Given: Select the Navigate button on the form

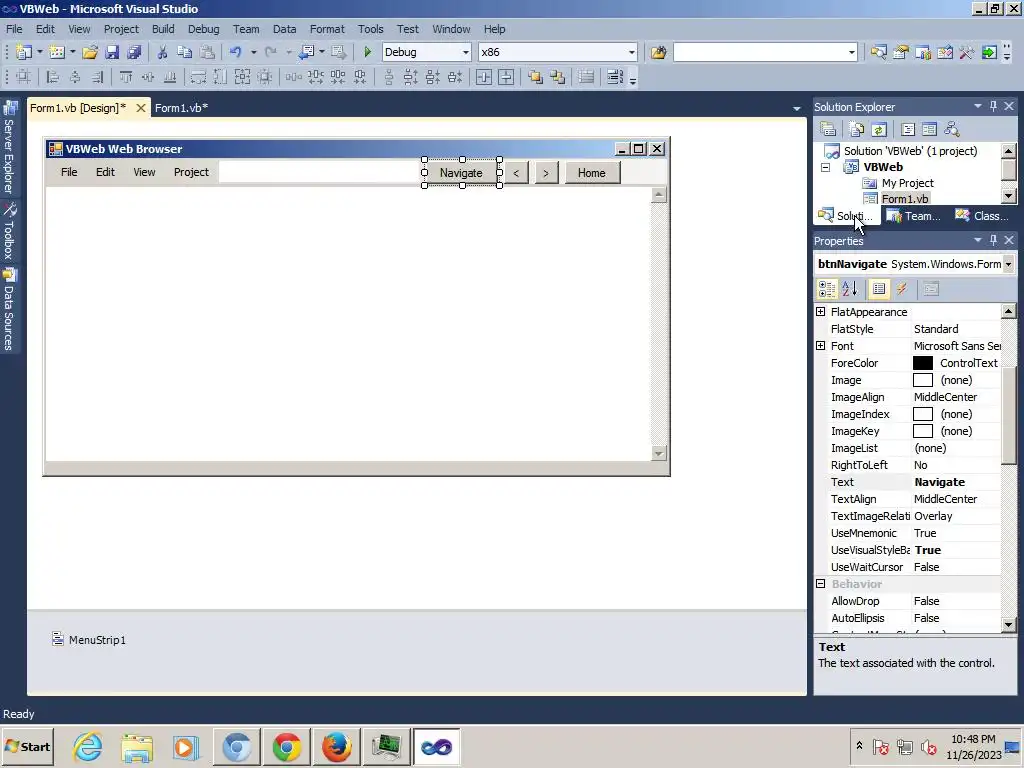Looking at the screenshot, I should (x=461, y=172).
